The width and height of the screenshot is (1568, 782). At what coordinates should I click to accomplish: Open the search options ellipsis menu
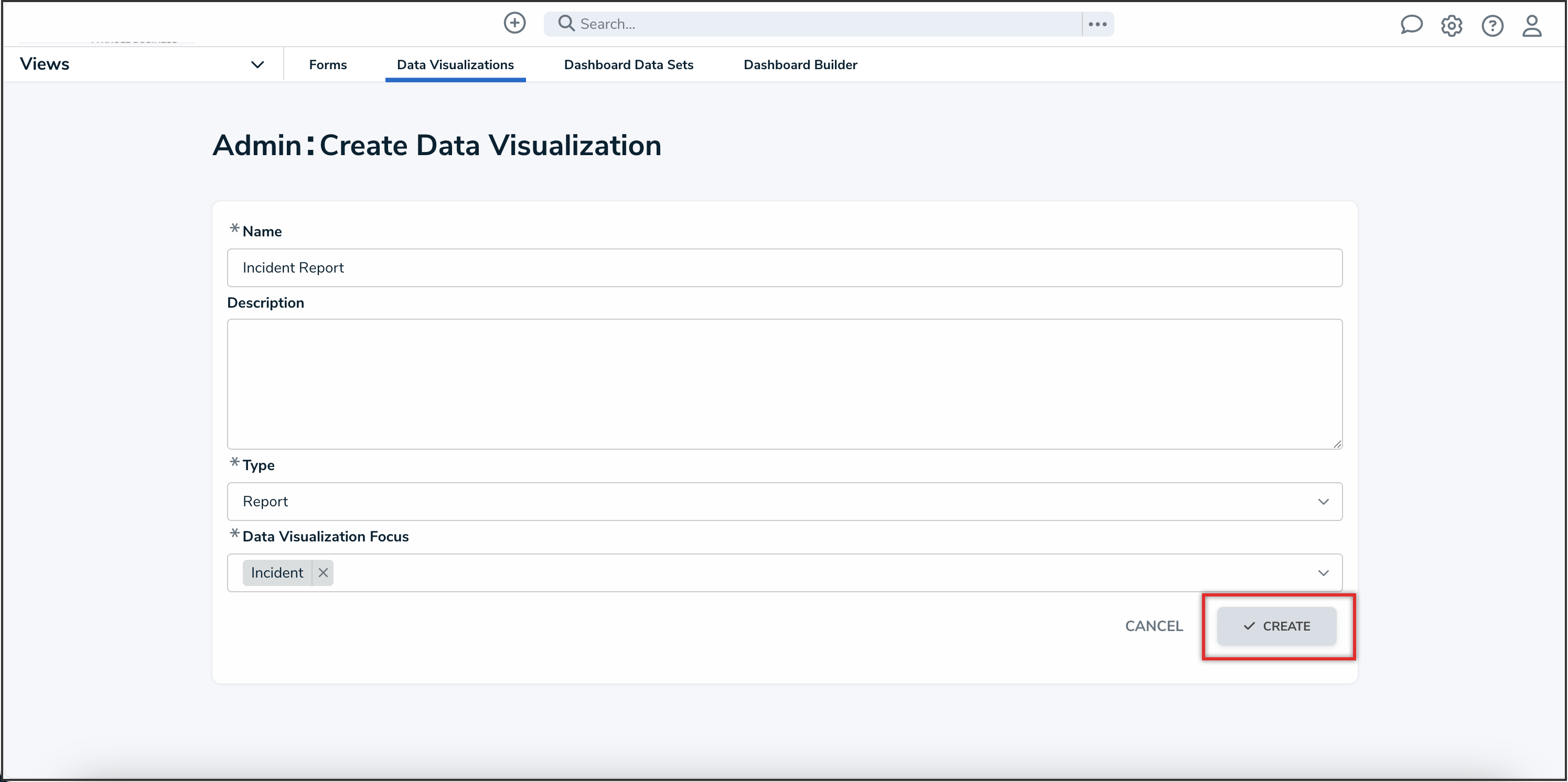tap(1097, 24)
